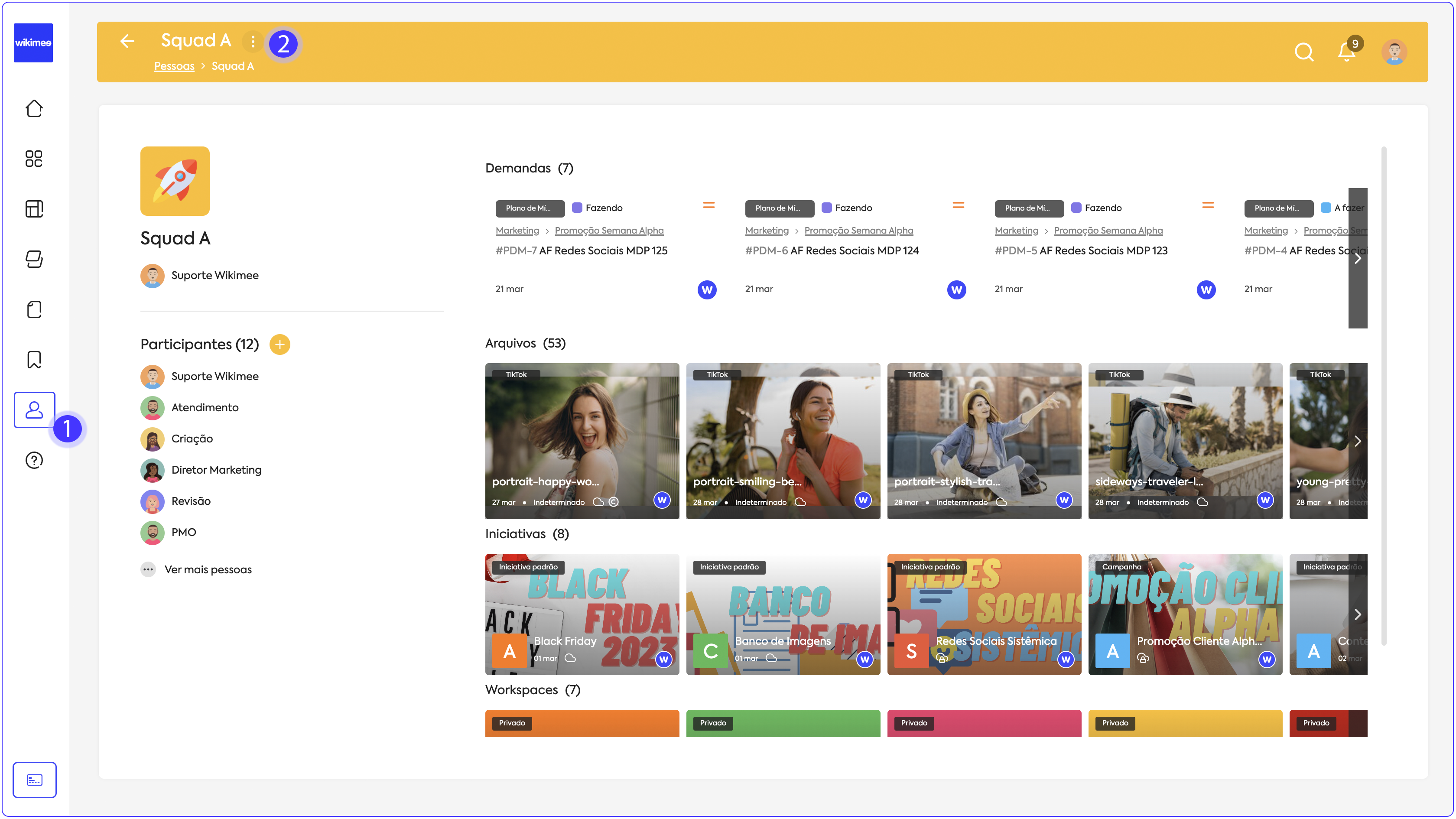Image resolution: width=1456 pixels, height=819 pixels.
Task: Open the Promoção Semana Alpha link on #PDM-7
Action: point(609,231)
